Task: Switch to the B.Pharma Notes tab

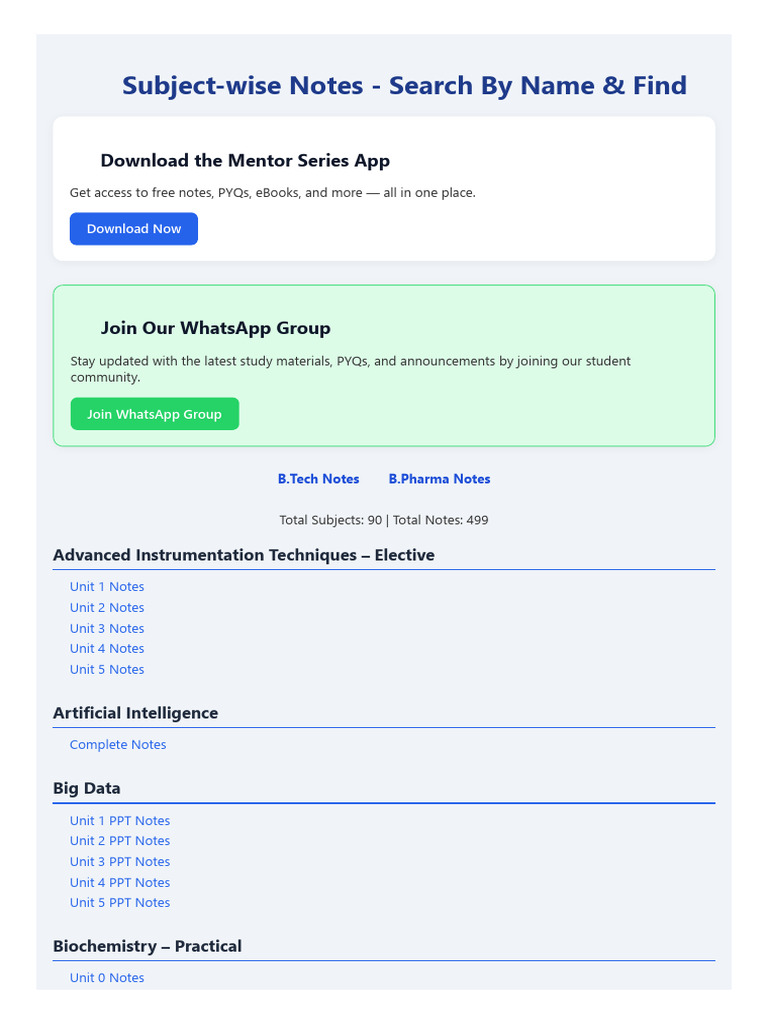Action: 439,479
